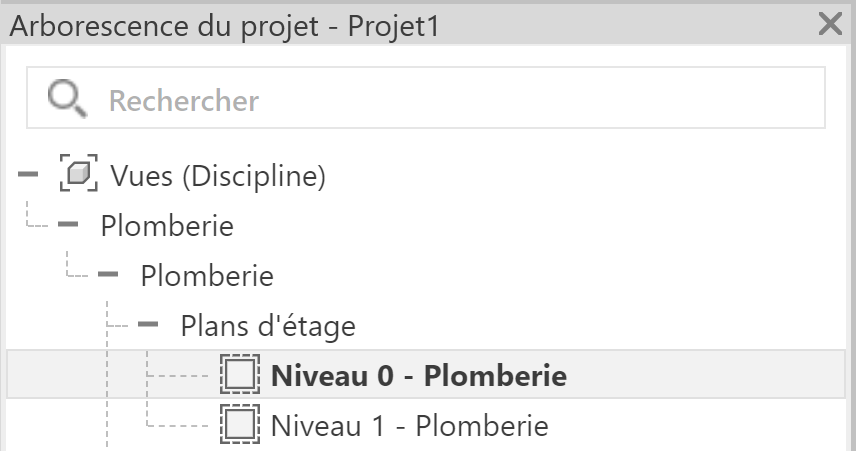Select the Niveau 1 - Plomberie view
This screenshot has width=856, height=451.
click(x=409, y=426)
